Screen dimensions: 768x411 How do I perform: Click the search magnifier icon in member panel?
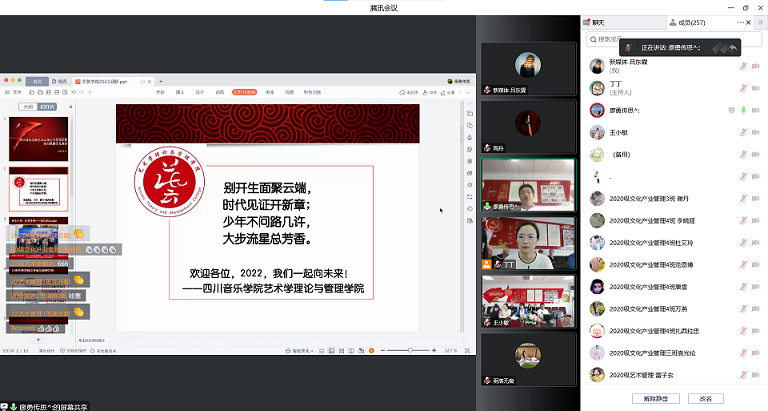[x=592, y=40]
